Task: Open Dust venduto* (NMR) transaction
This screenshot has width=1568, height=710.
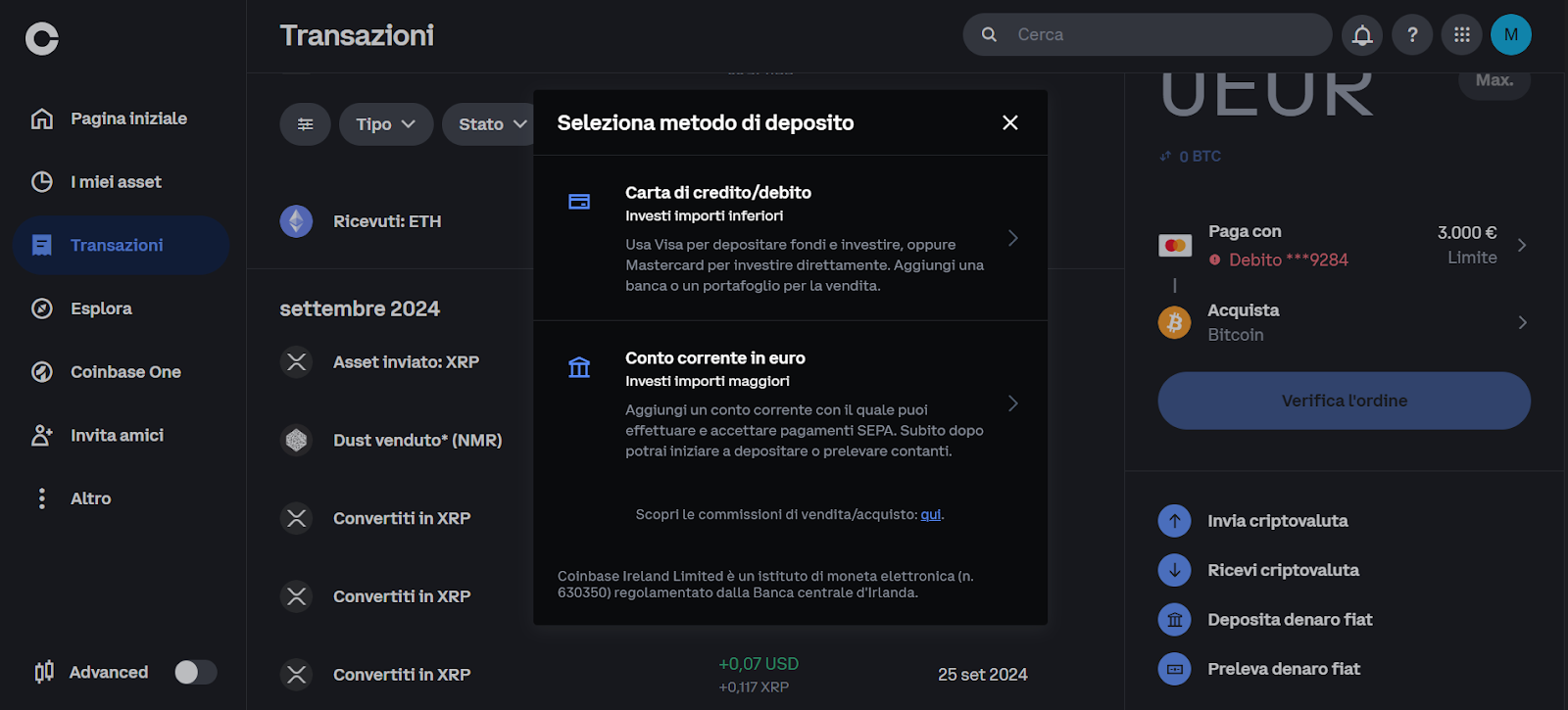Action: coord(417,441)
